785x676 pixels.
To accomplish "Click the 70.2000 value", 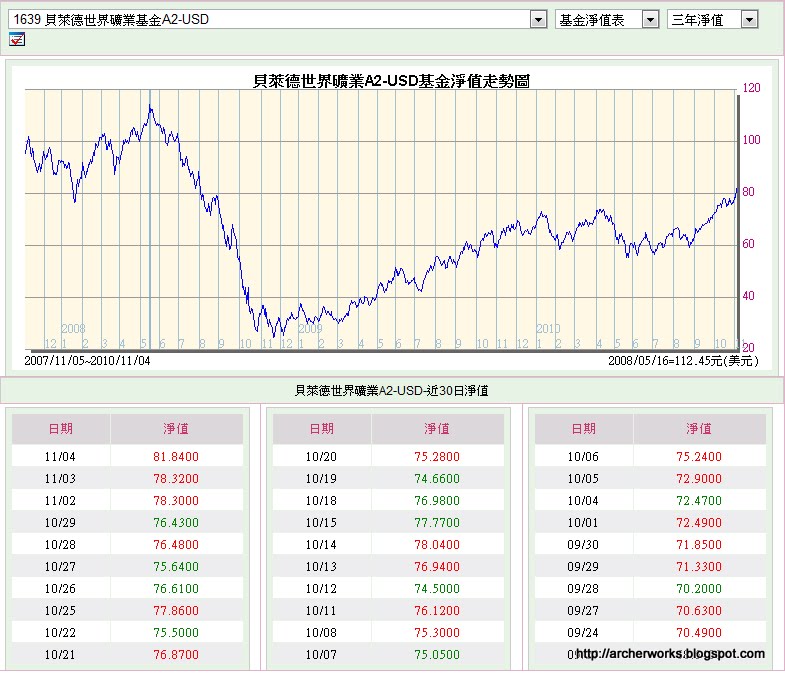I will [699, 589].
